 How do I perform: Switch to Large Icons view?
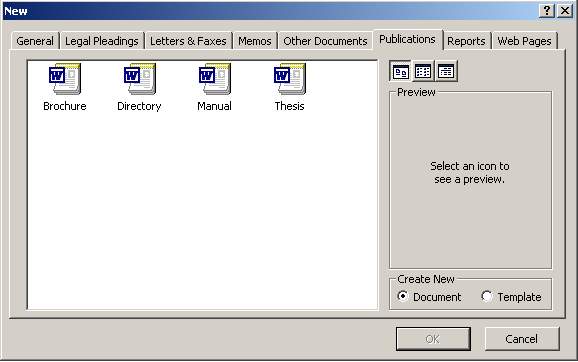(x=400, y=71)
